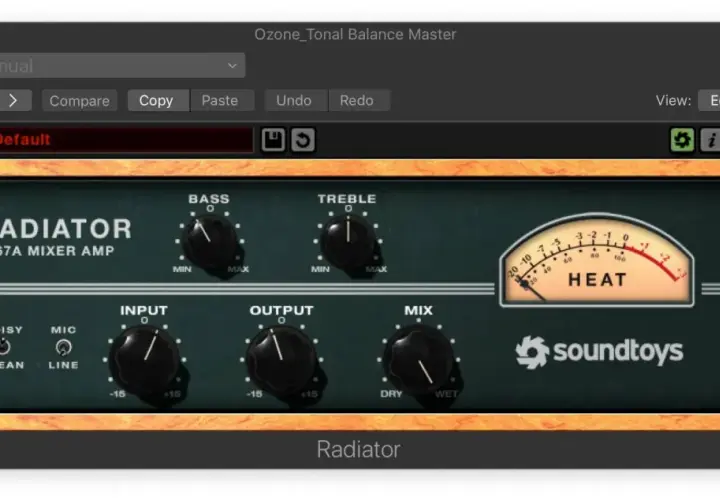Click the OUTPUT gain knob
720x500 pixels.
pyautogui.click(x=281, y=361)
